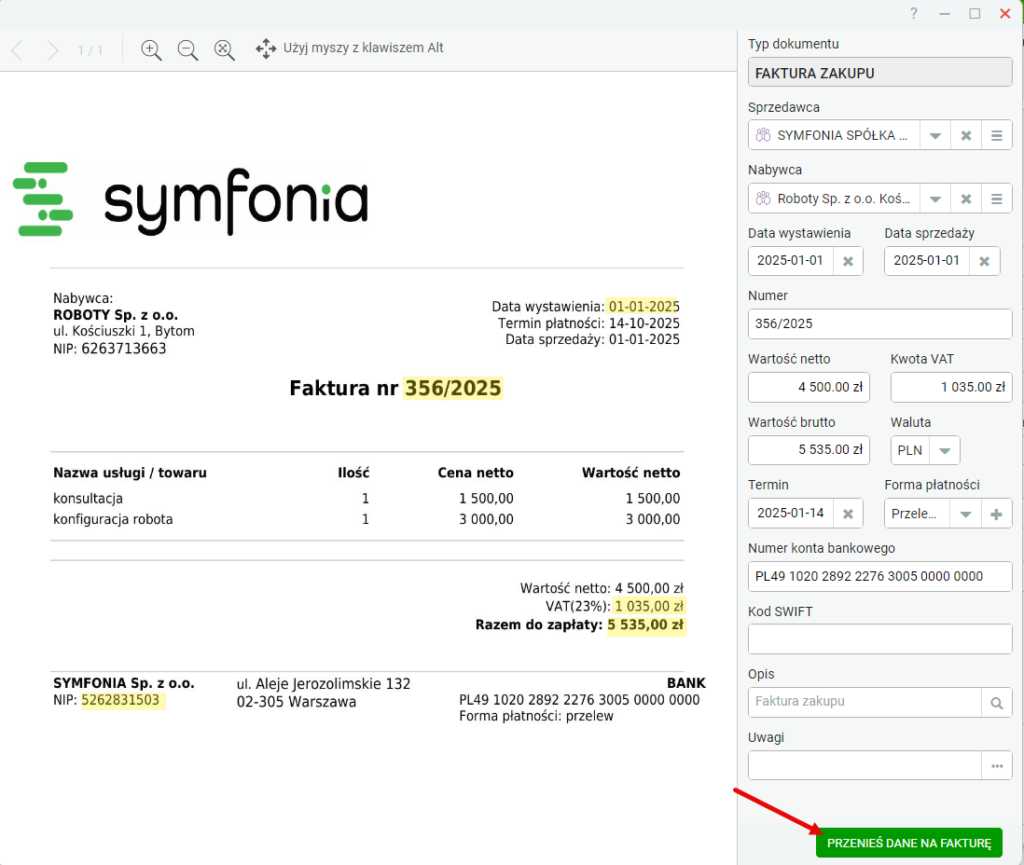Click Forma płatności: przelew text
The image size is (1024, 865).
coord(536,716)
